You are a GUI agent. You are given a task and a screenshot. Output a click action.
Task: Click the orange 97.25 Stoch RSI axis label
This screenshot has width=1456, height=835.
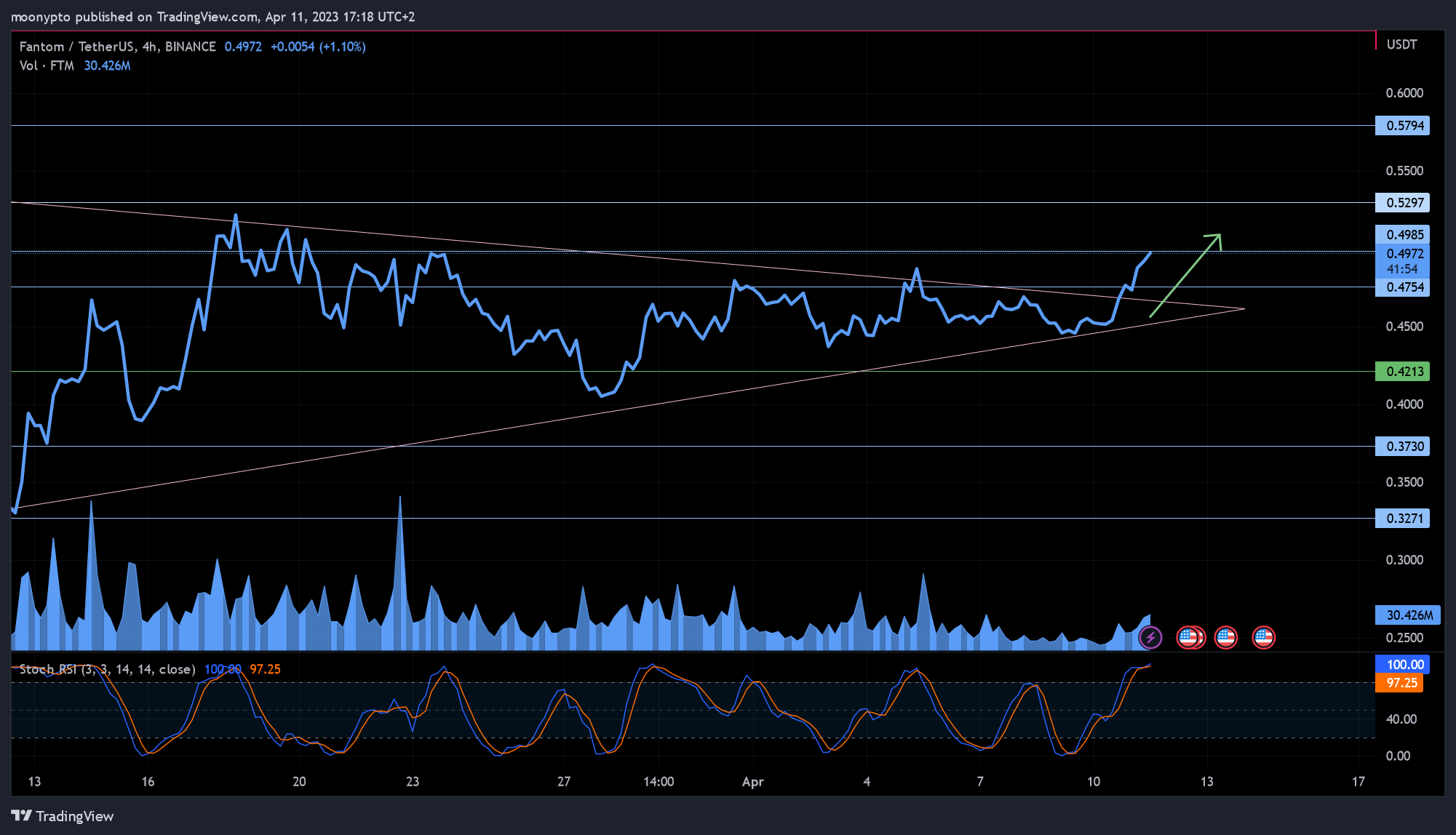[x=1399, y=683]
